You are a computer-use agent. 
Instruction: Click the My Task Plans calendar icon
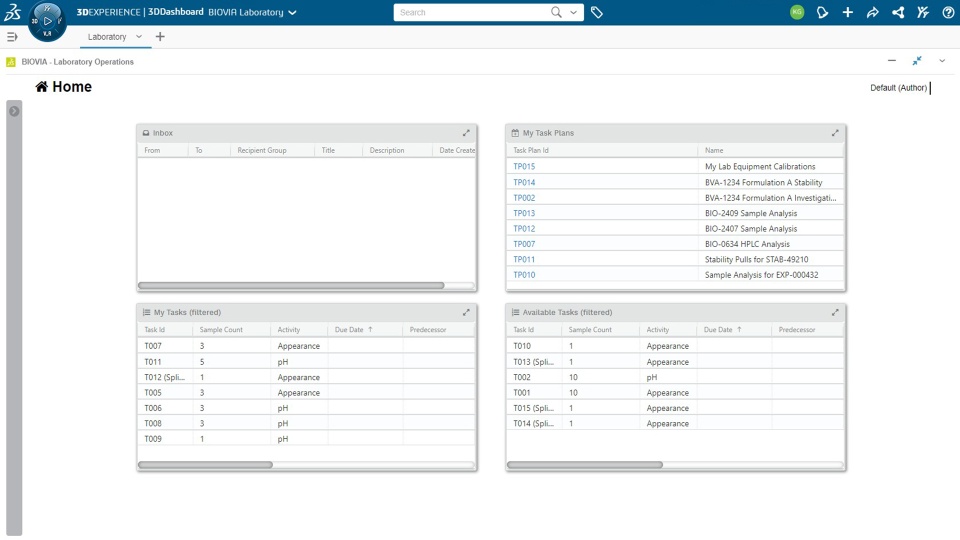click(x=515, y=133)
